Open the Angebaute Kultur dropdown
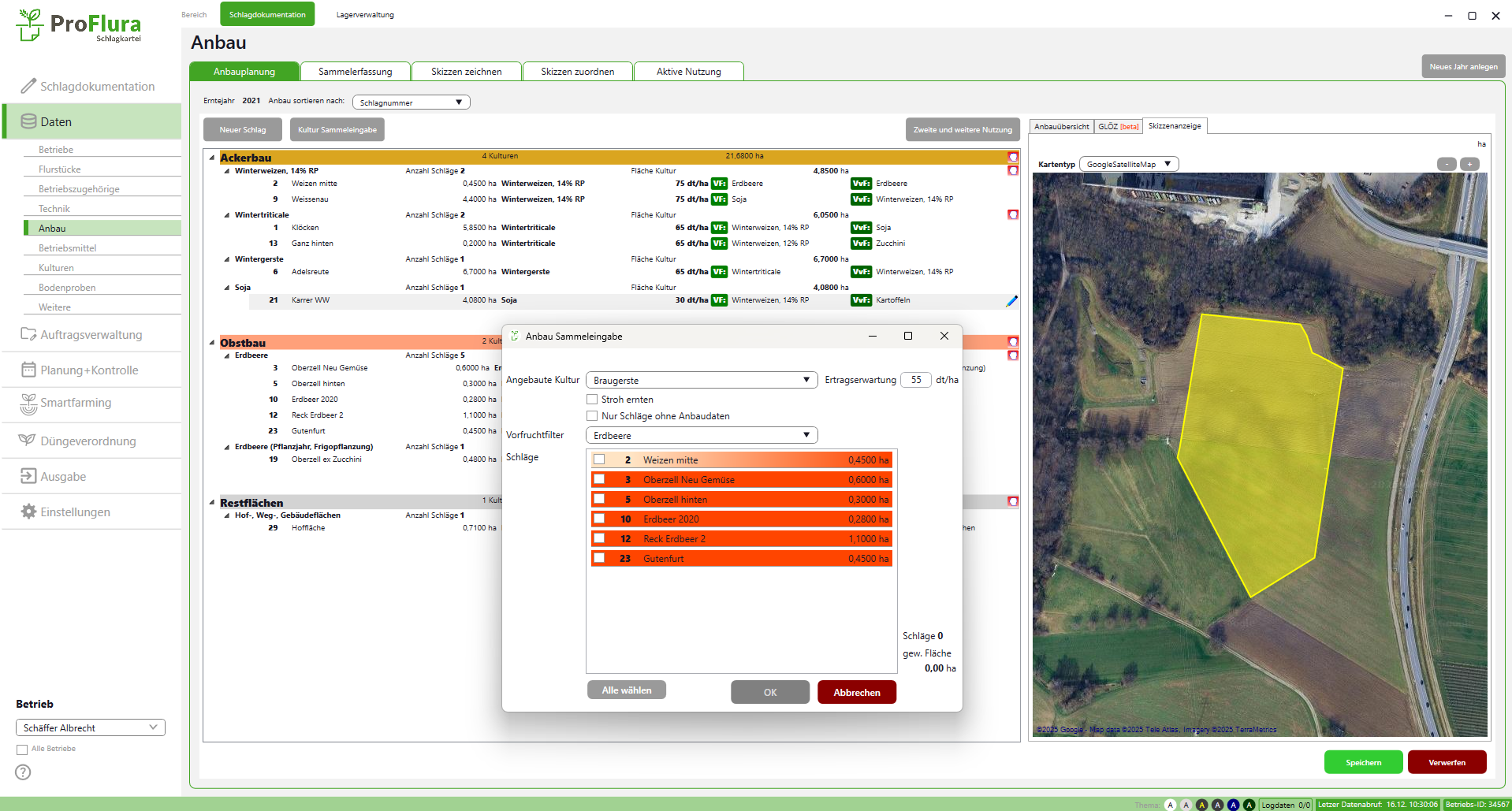Viewport: 1512px width, 811px height. click(701, 380)
